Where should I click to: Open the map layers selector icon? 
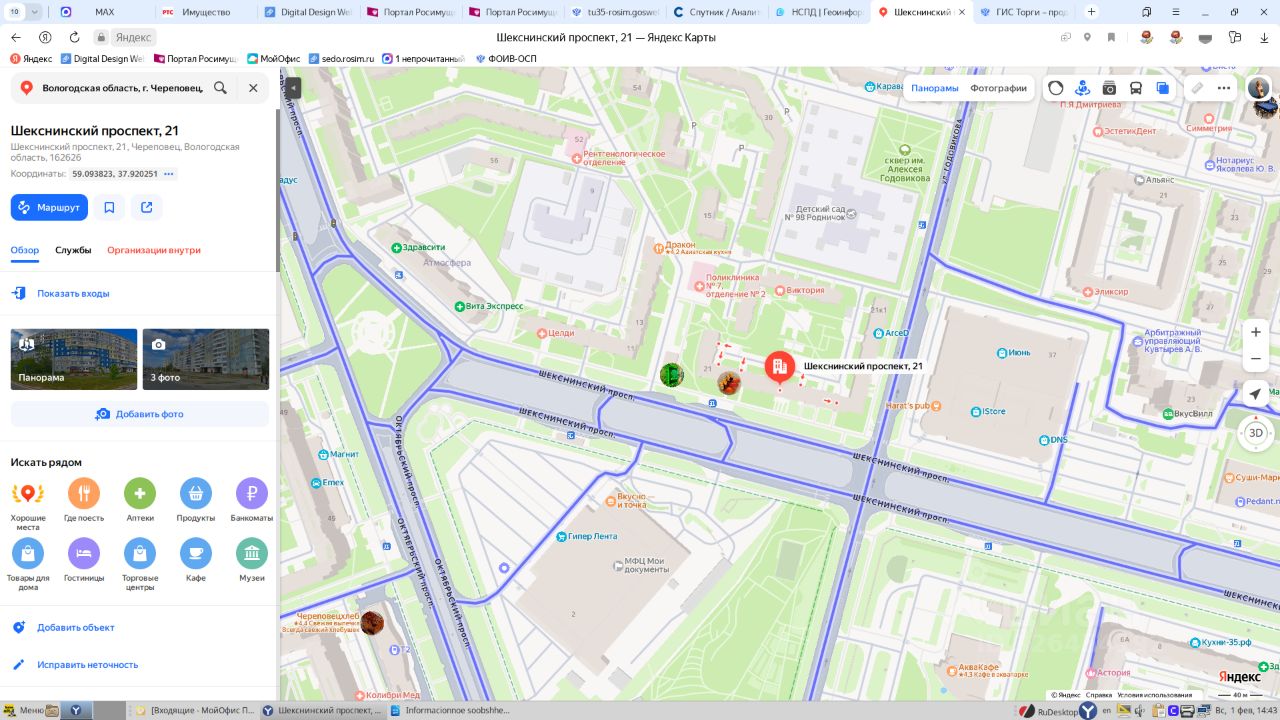pos(1163,88)
